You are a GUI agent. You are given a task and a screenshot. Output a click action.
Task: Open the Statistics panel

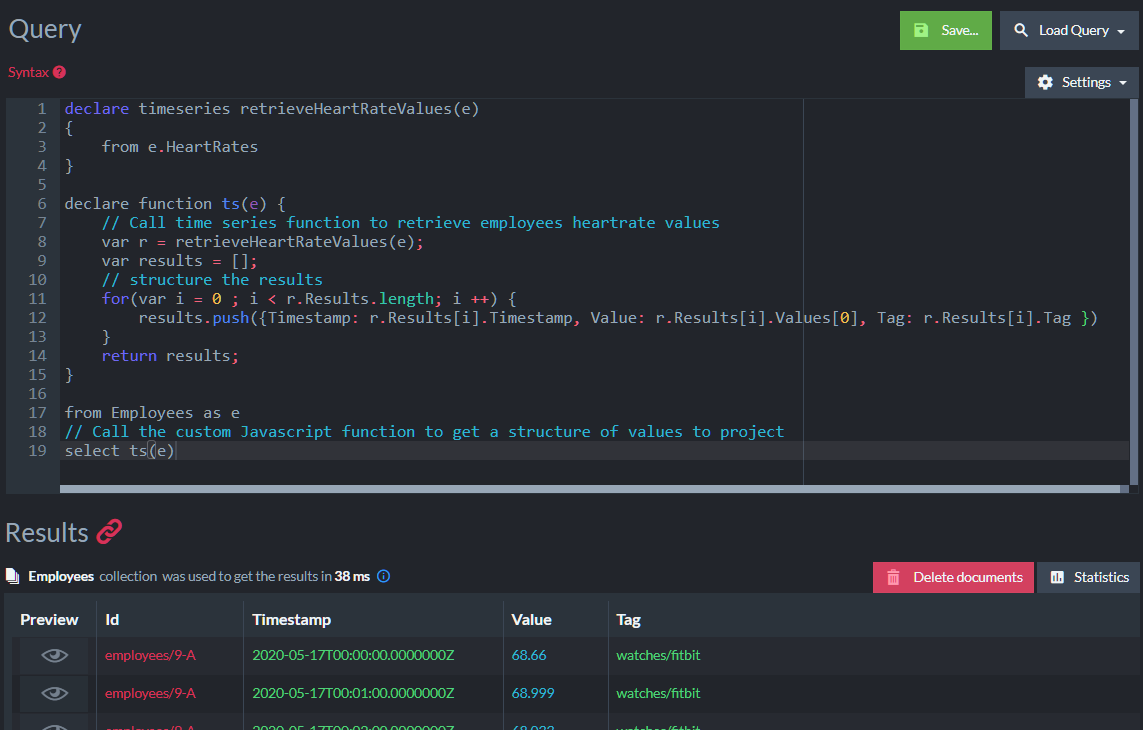click(1088, 578)
